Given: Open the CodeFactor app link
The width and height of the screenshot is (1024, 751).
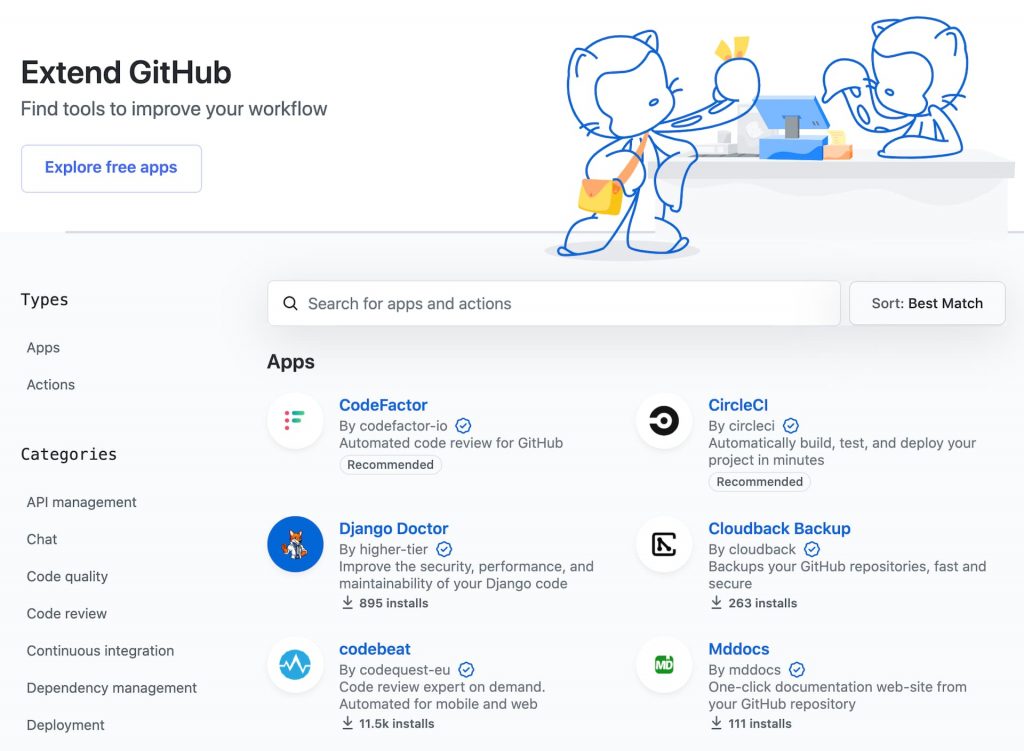Looking at the screenshot, I should click(383, 405).
